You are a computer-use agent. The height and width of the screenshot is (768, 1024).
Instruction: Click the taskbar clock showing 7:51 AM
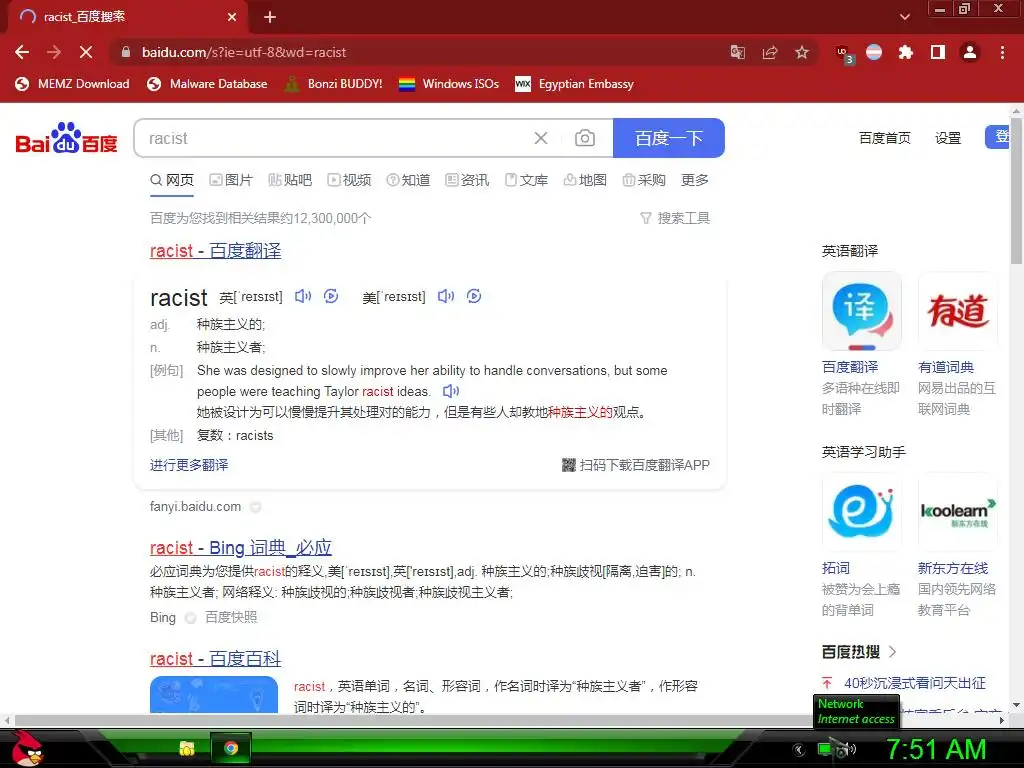(936, 750)
